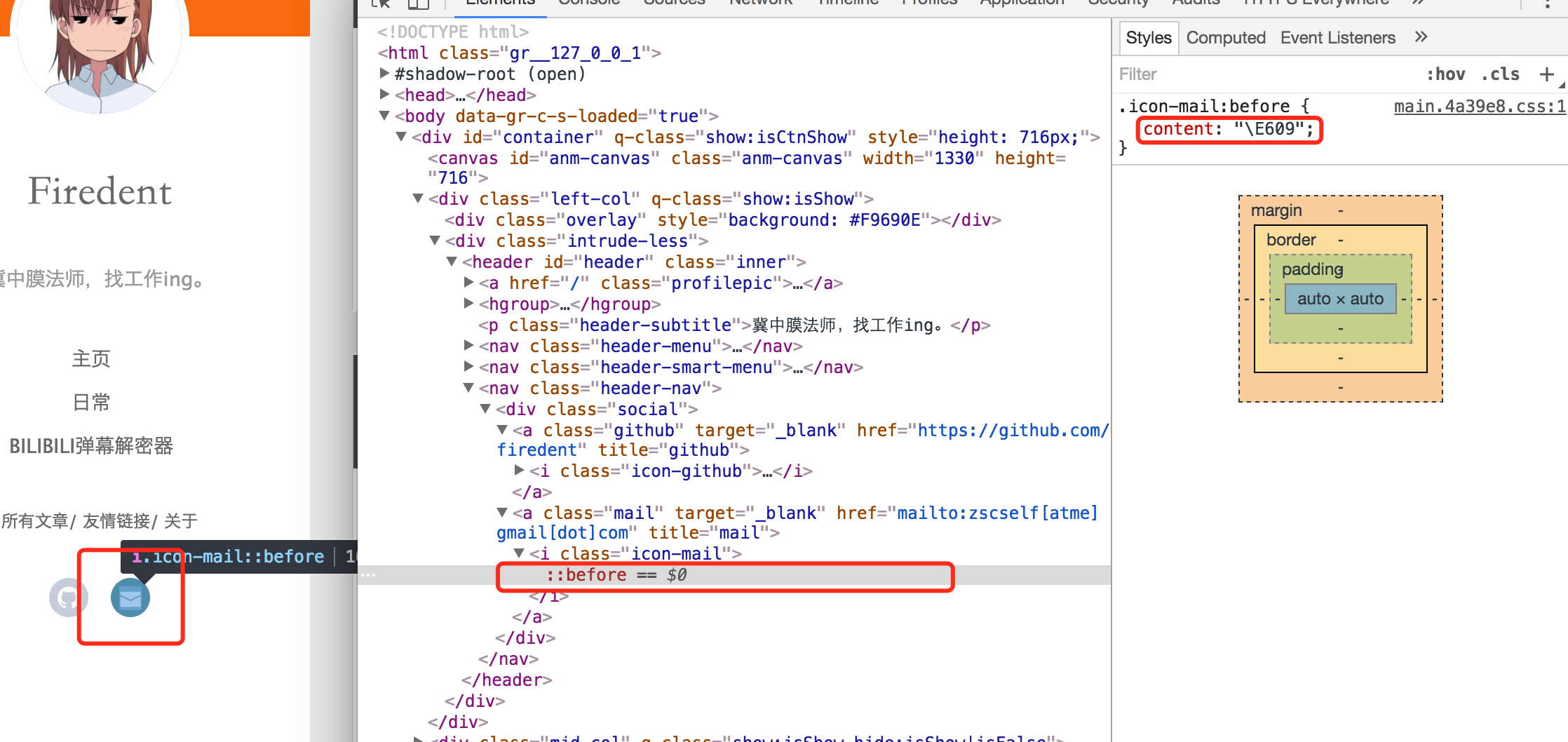Click the blue mail envelope icon
The width and height of the screenshot is (1568, 742).
click(130, 598)
